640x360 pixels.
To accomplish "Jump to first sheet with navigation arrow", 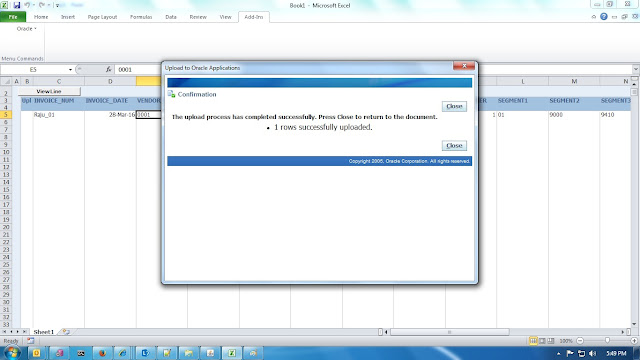I will pos(4,332).
